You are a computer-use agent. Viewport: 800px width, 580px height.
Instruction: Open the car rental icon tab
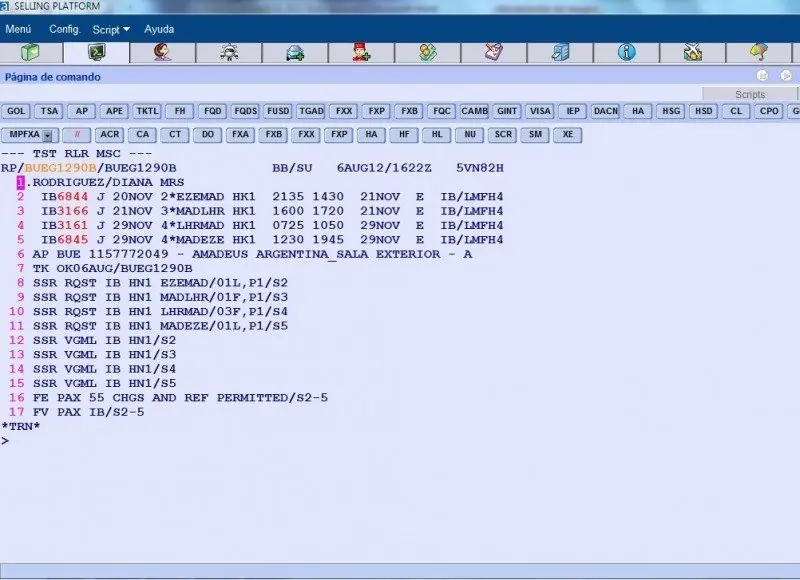[295, 52]
